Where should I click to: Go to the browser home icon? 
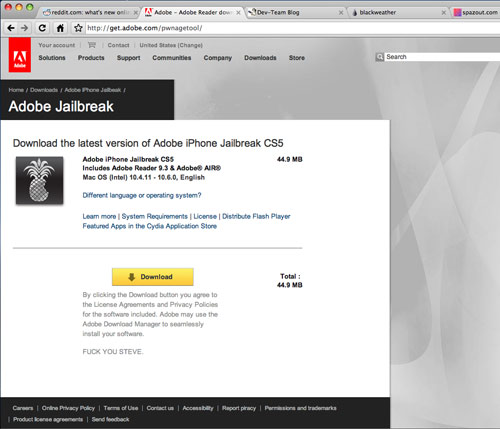coord(60,28)
